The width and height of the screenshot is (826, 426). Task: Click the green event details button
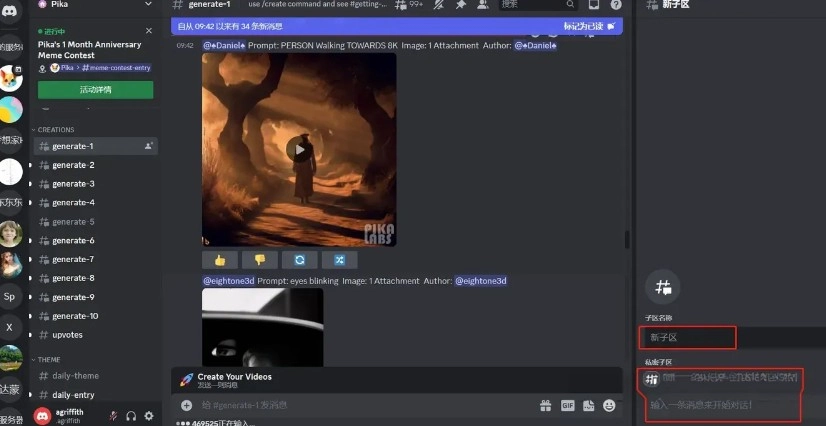(x=96, y=90)
